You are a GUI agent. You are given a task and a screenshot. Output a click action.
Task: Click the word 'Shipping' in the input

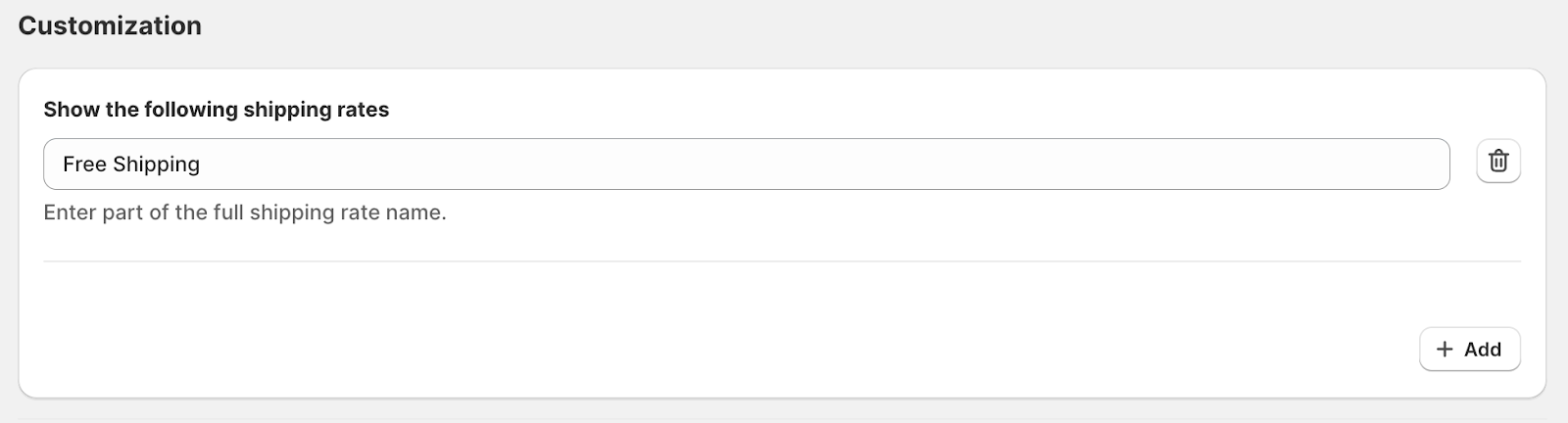(x=156, y=164)
